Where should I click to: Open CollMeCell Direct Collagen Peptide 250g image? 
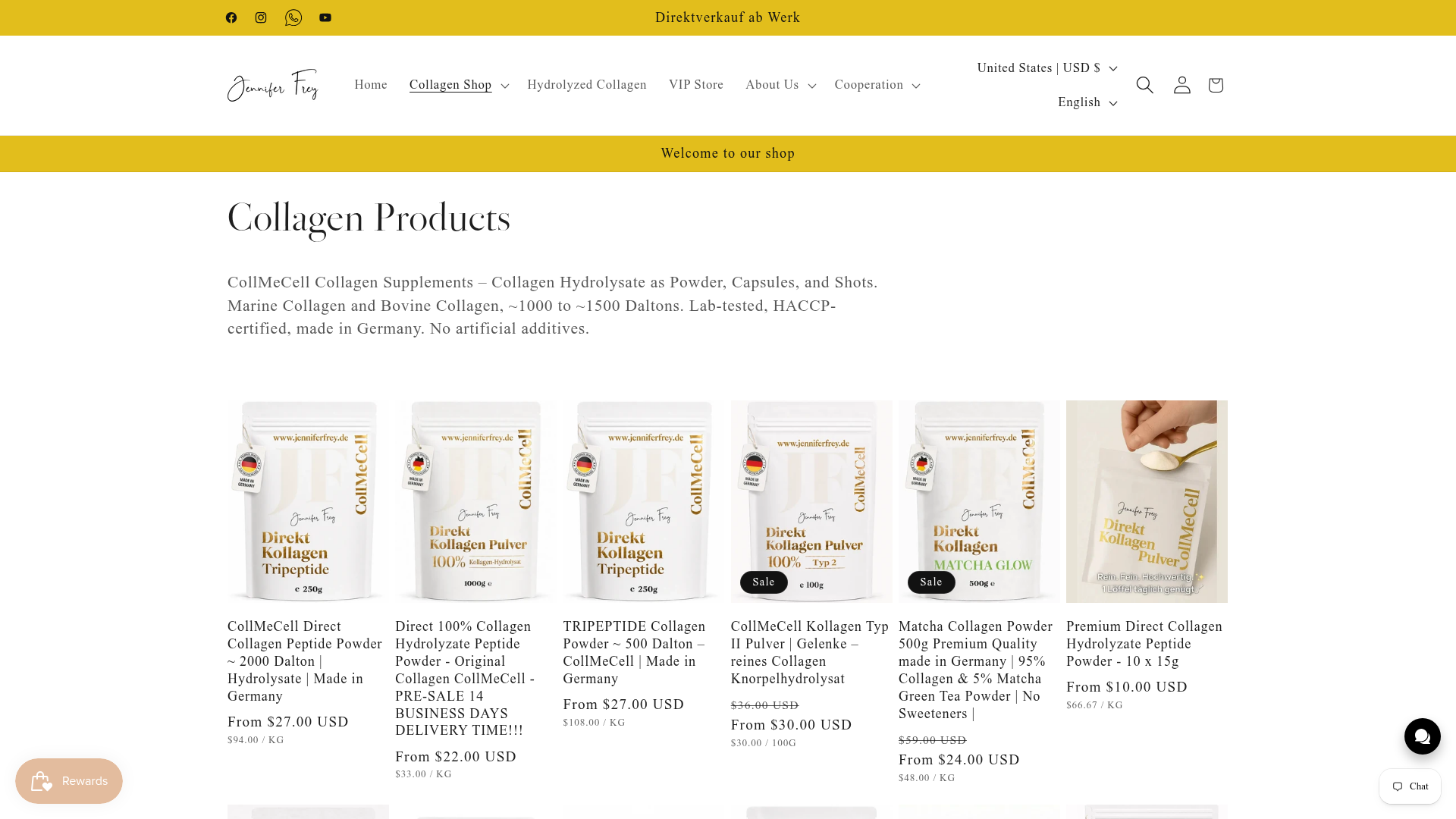coord(308,501)
